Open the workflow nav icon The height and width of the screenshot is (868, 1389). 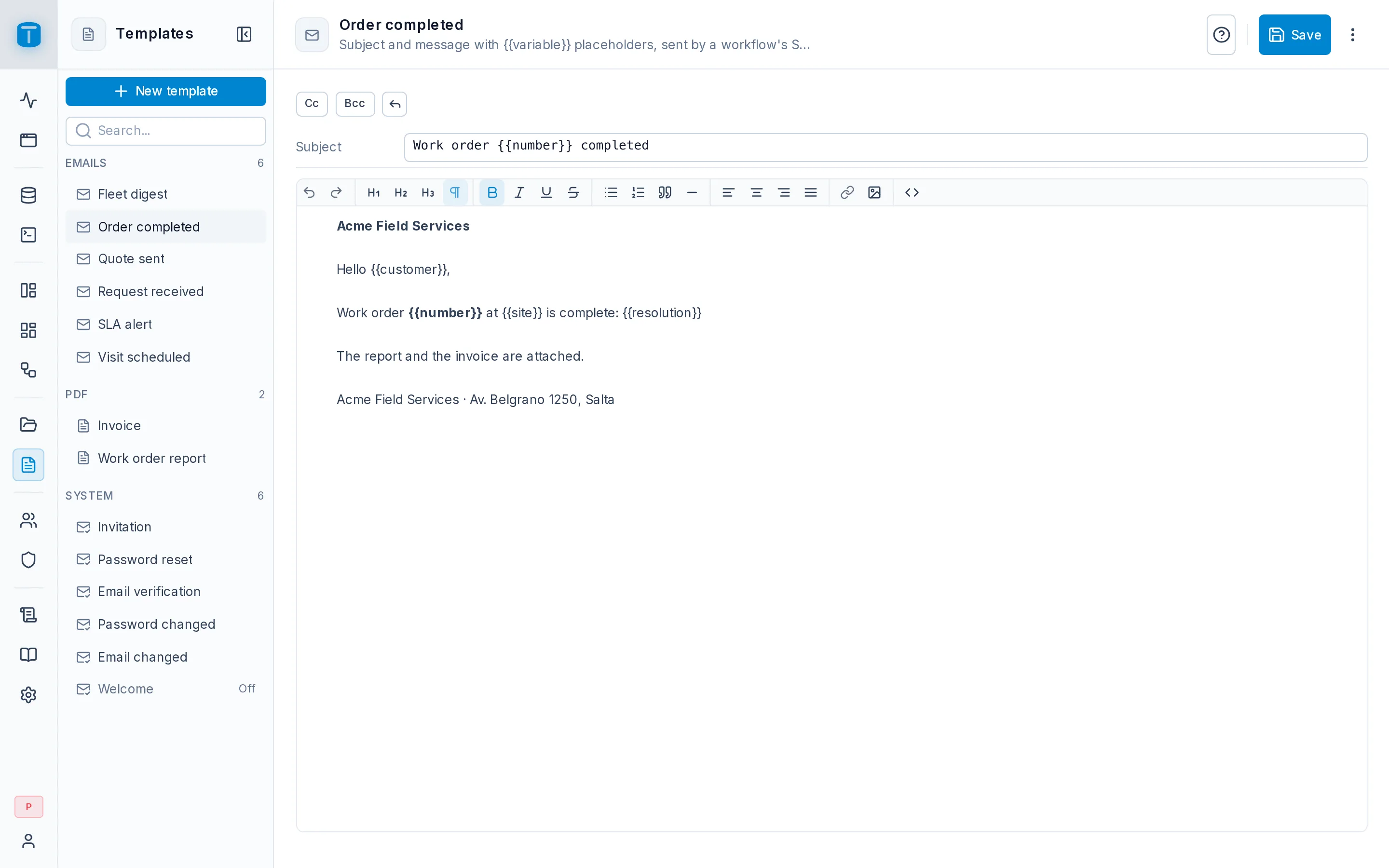pyautogui.click(x=29, y=370)
